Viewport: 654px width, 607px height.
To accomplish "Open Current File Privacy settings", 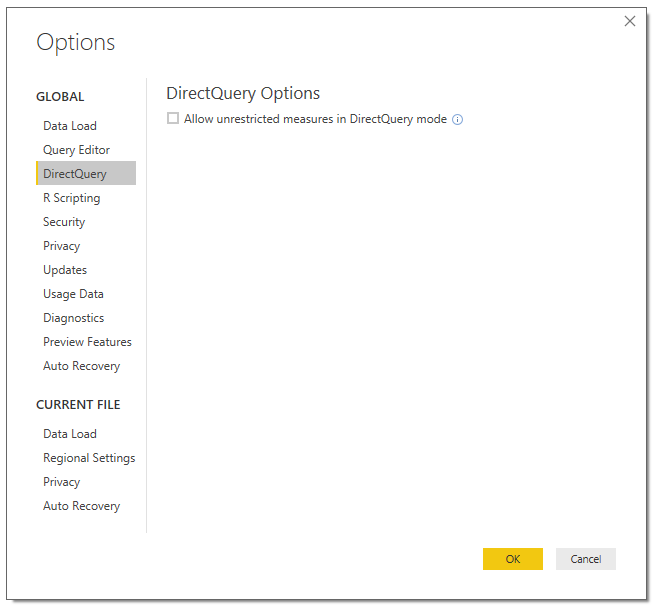I will pos(62,482).
